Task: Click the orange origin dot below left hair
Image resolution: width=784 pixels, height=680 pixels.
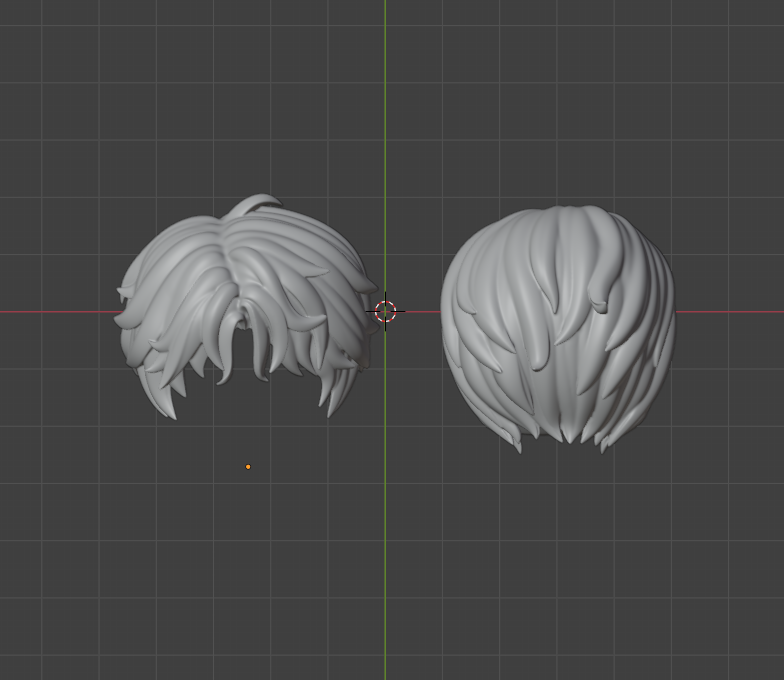Action: [248, 467]
